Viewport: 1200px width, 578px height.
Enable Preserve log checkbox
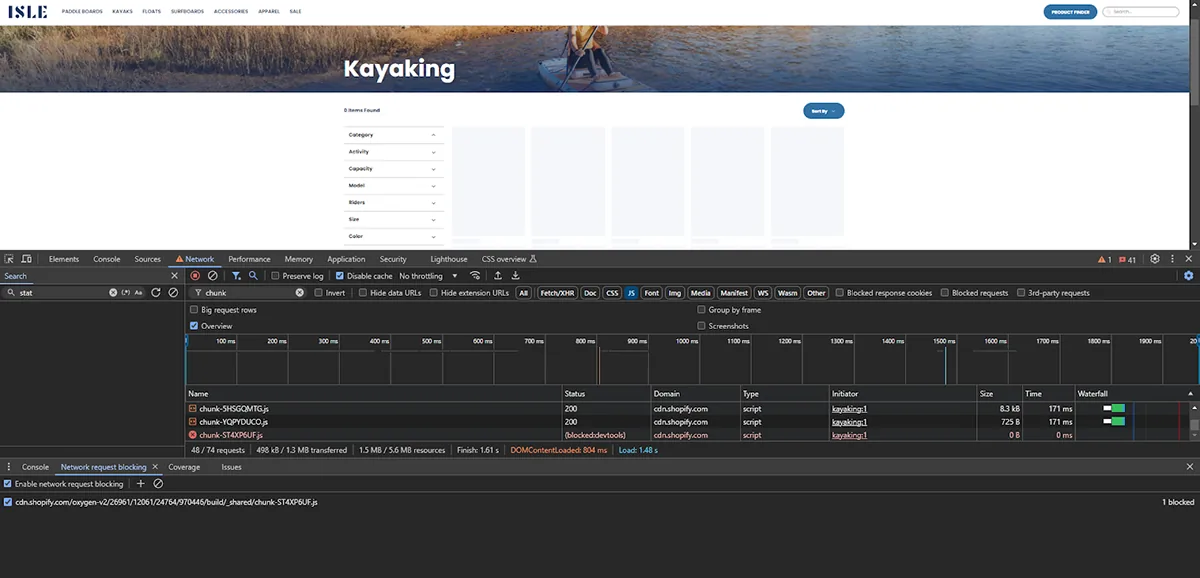click(x=276, y=276)
